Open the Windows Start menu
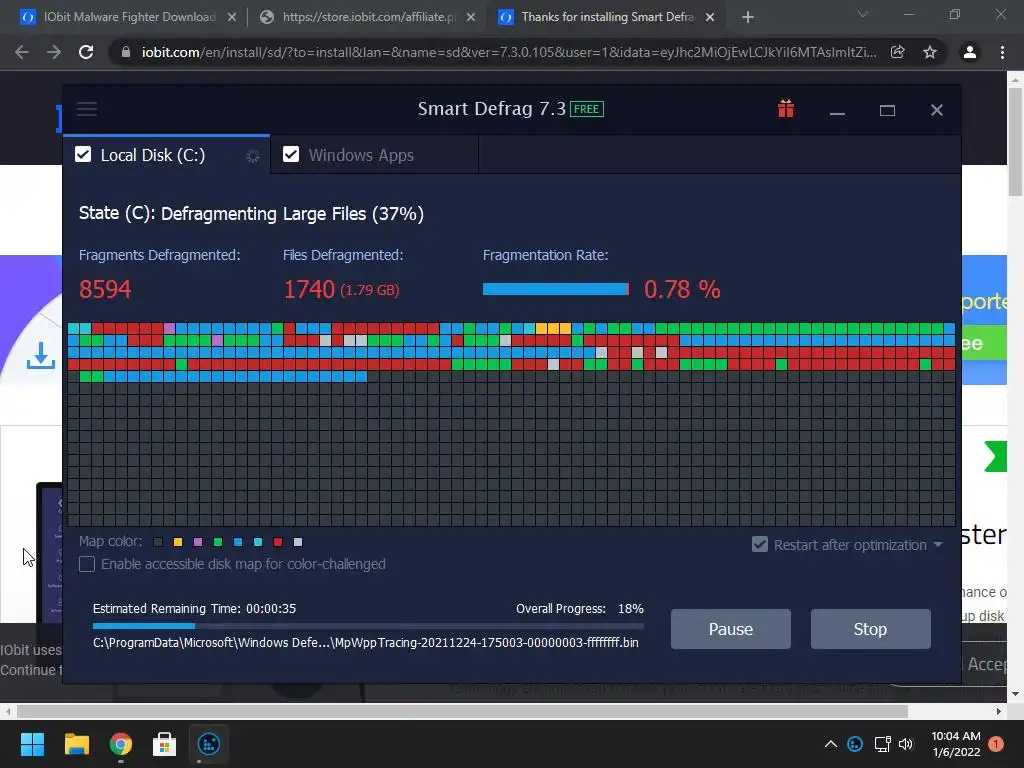Image resolution: width=1024 pixels, height=768 pixels. 32,744
